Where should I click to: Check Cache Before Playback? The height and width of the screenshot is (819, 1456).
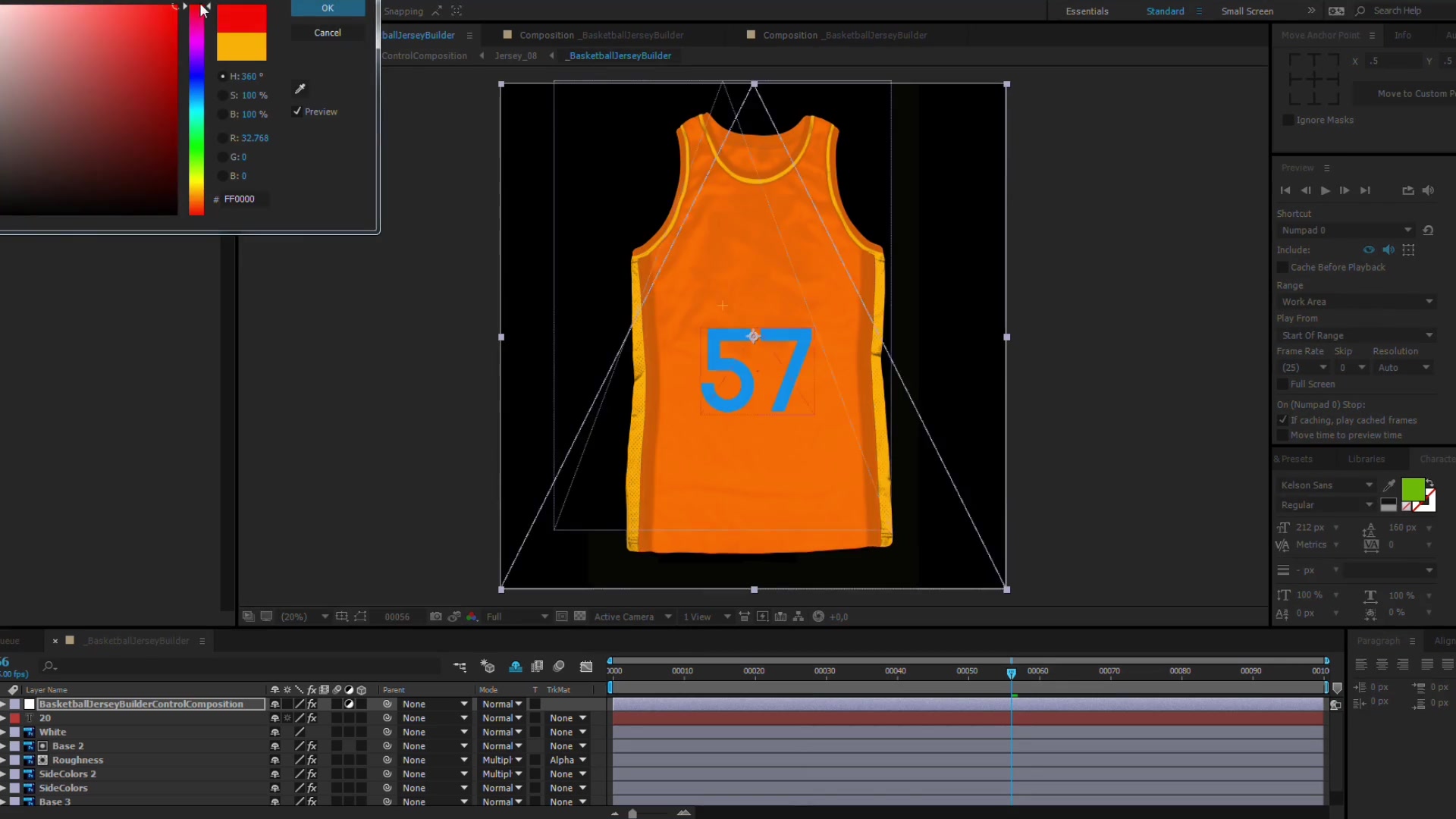tap(1282, 267)
